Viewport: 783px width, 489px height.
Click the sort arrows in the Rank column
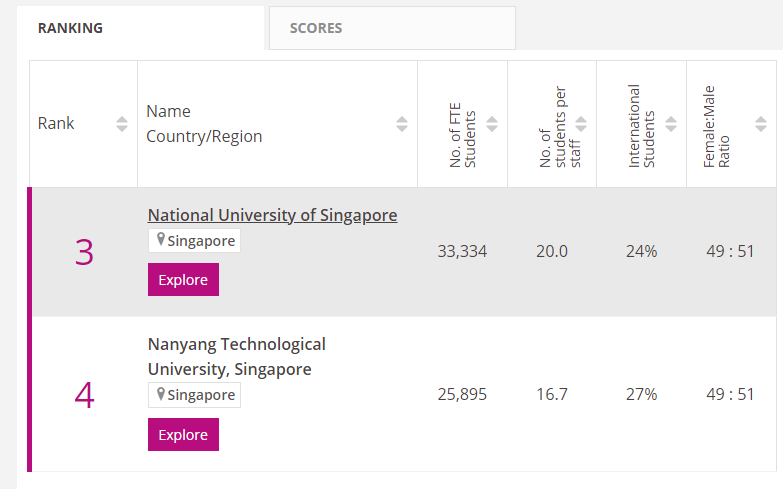click(122, 124)
